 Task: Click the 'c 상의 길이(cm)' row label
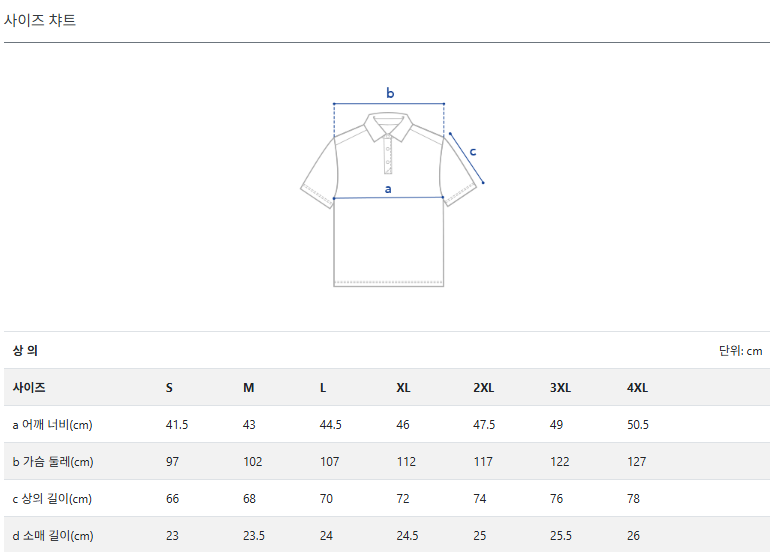52,499
